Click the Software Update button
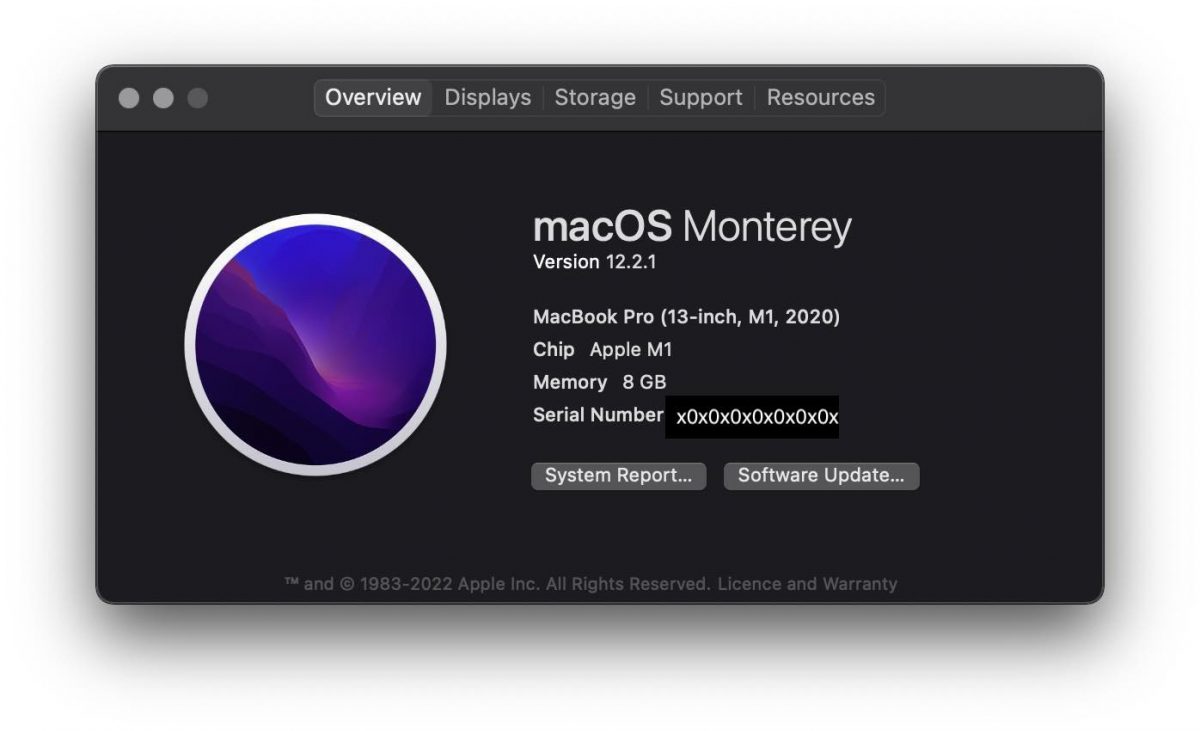1200x731 pixels. (x=821, y=476)
